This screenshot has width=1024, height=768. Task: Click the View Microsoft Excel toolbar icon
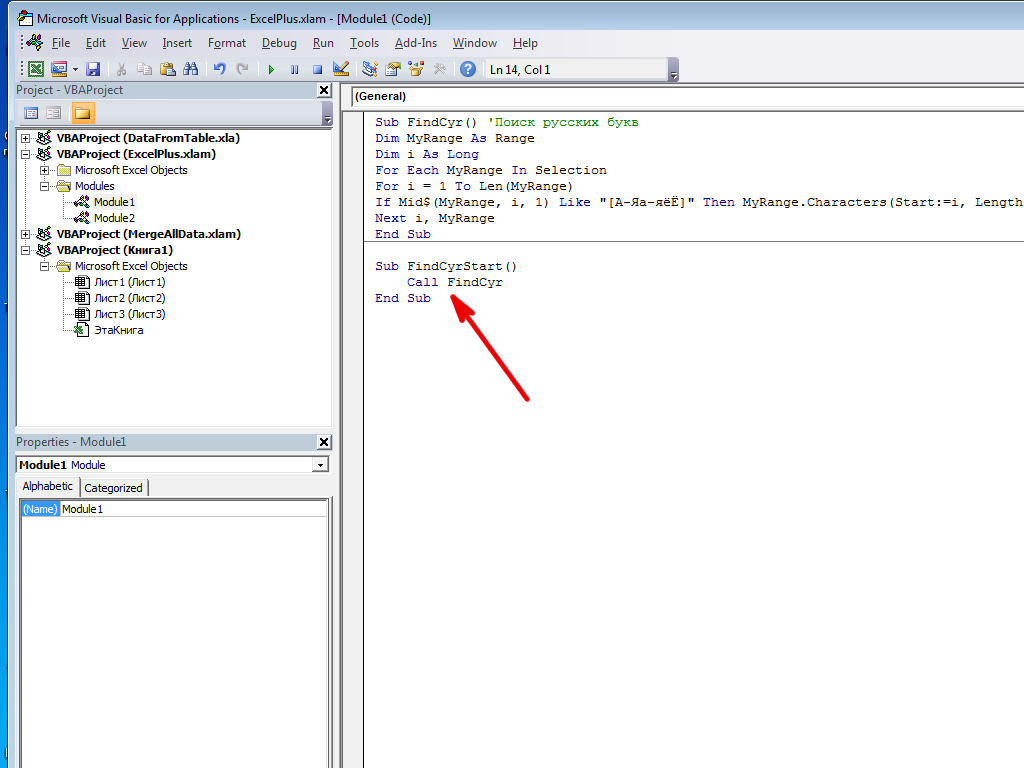[x=37, y=69]
